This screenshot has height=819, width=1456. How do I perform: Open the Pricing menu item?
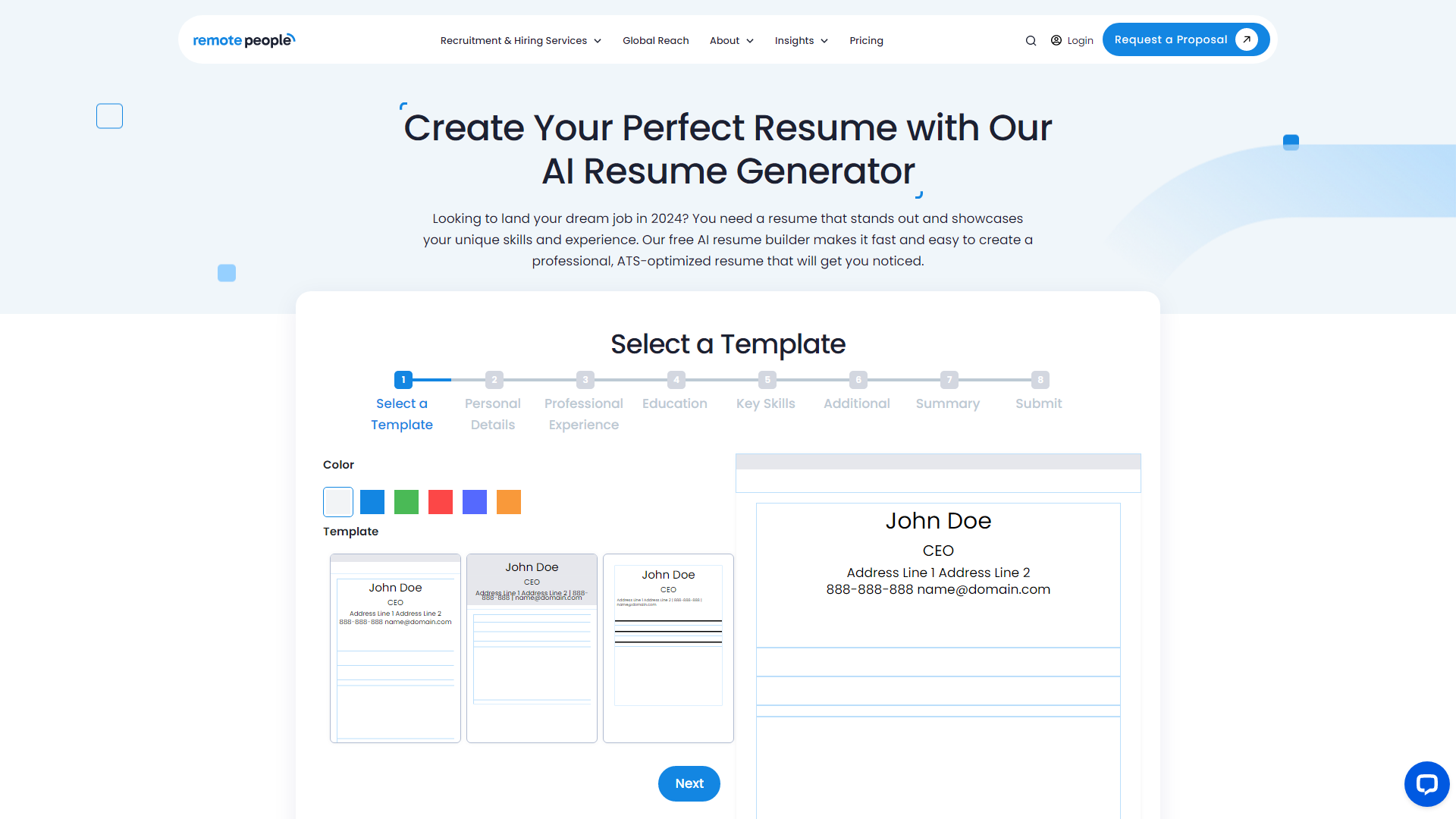[x=866, y=40]
